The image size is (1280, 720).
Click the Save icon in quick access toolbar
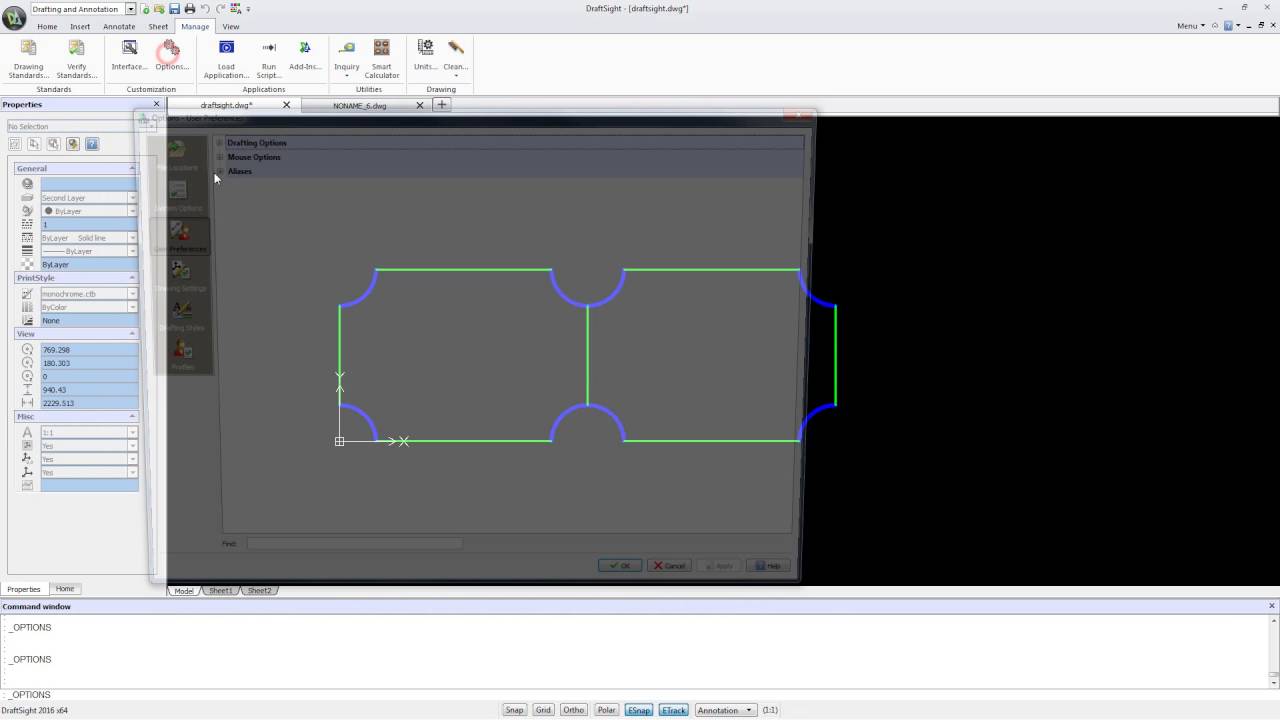pyautogui.click(x=174, y=9)
